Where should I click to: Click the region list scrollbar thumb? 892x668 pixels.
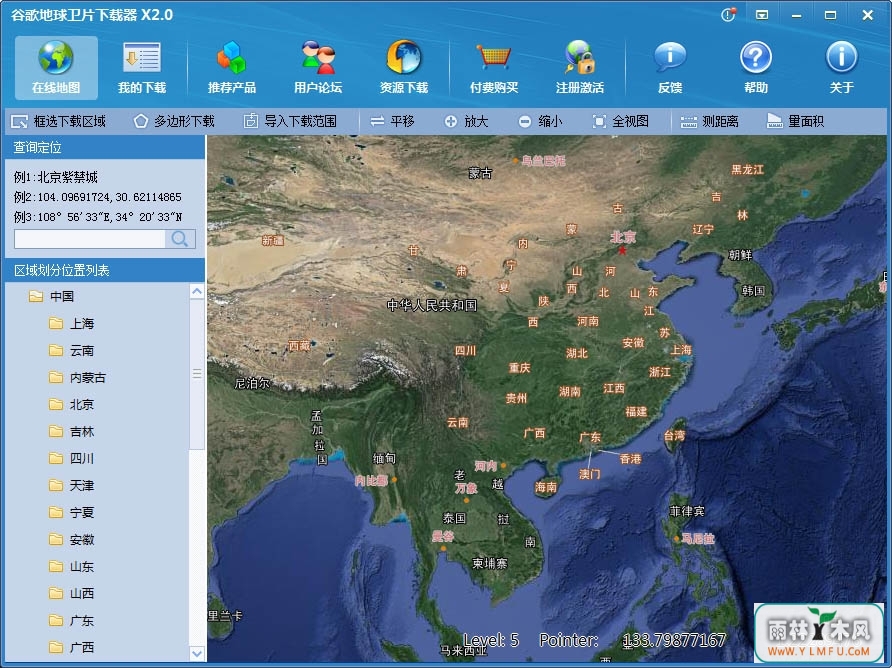click(x=197, y=374)
